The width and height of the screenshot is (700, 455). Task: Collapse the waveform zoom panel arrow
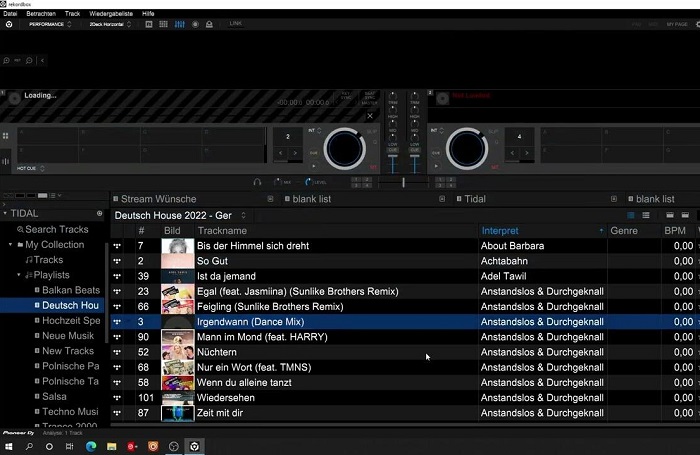click(42, 60)
